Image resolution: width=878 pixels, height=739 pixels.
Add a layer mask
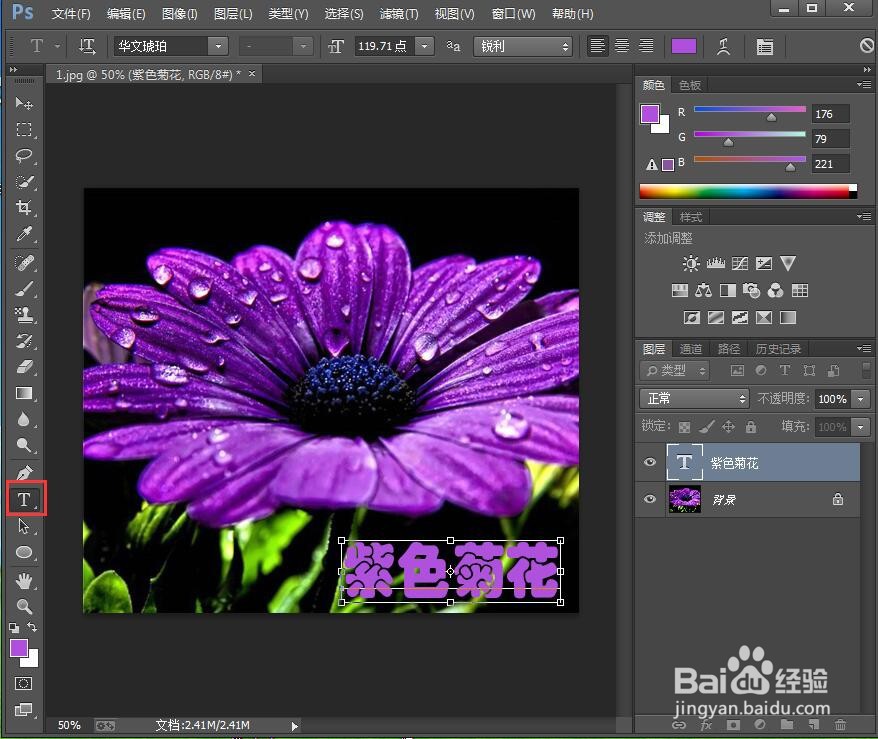coord(733,724)
